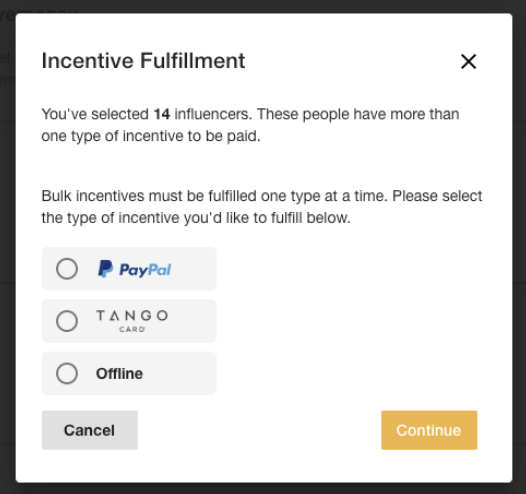Click the TANGO logo lettering

pos(132,316)
